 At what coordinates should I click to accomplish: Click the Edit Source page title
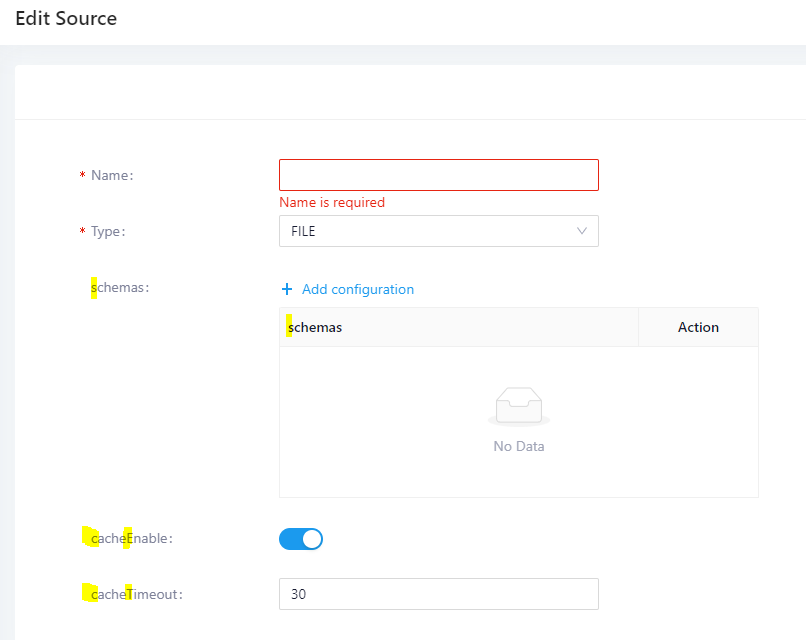(x=66, y=18)
